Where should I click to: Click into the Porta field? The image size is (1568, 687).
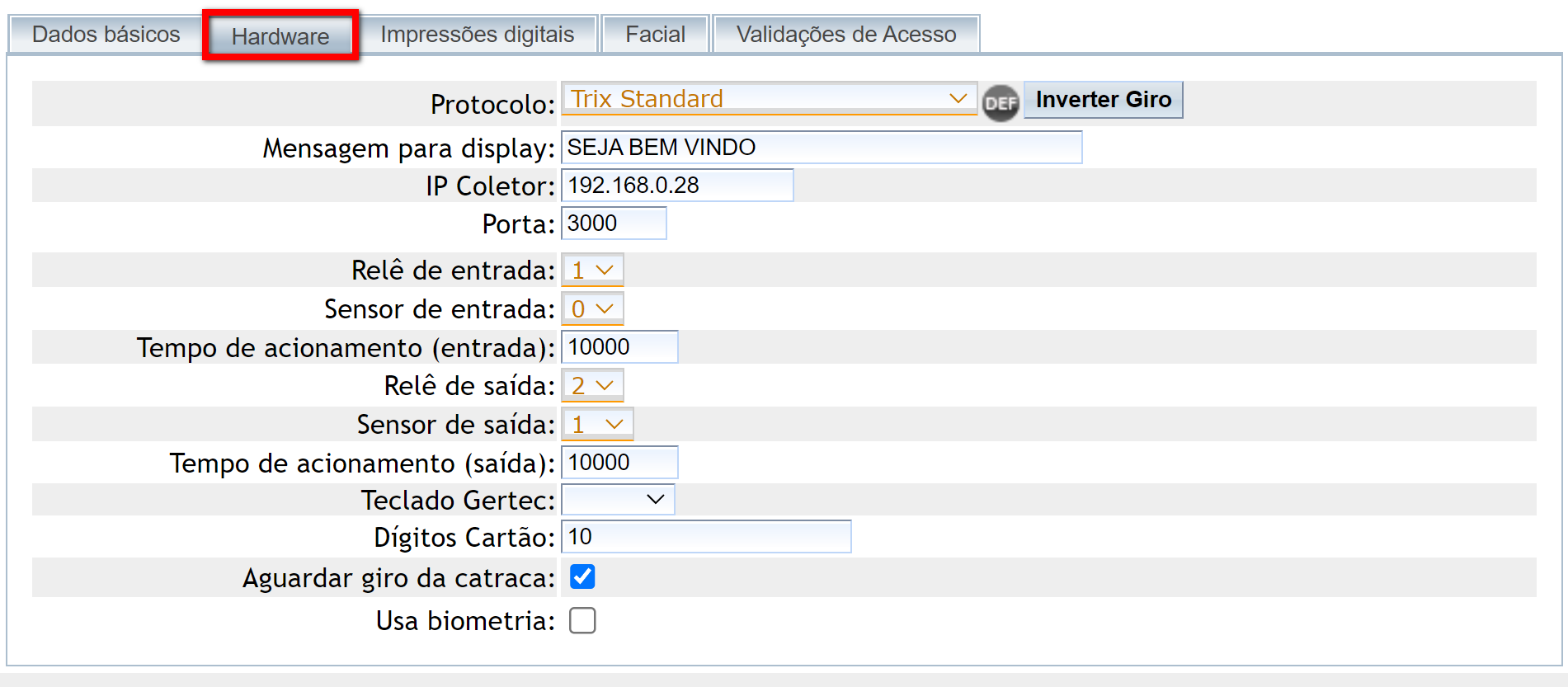(614, 224)
